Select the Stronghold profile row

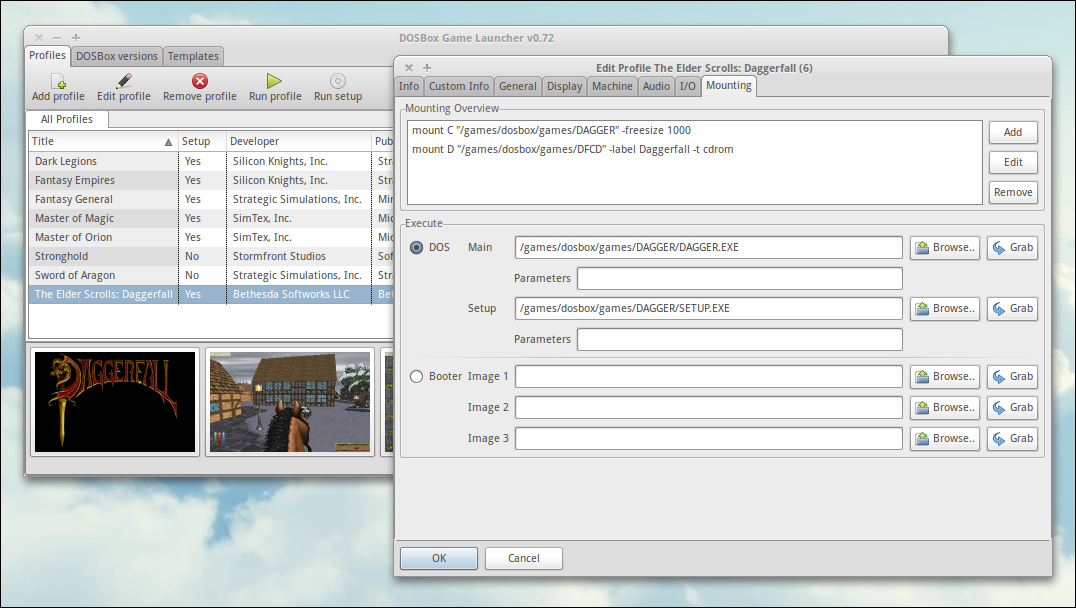(x=211, y=257)
